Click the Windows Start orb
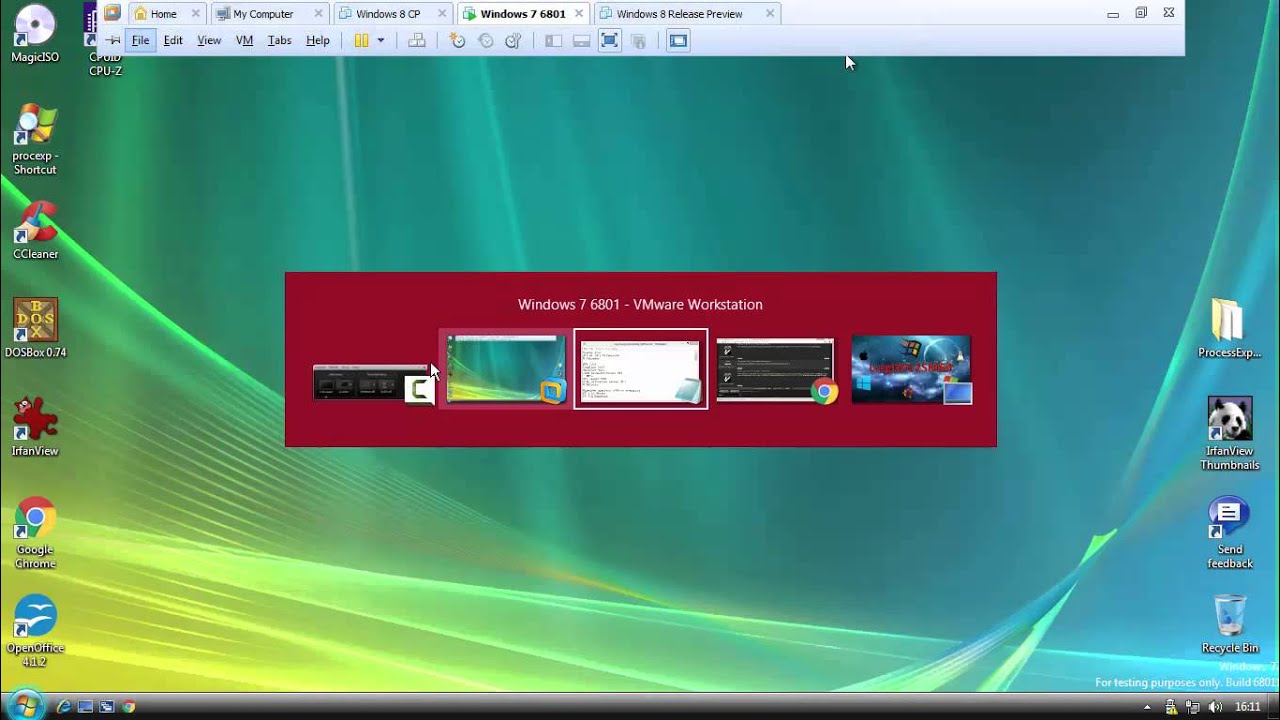Screen dimensions: 1280x720 tap(26, 705)
